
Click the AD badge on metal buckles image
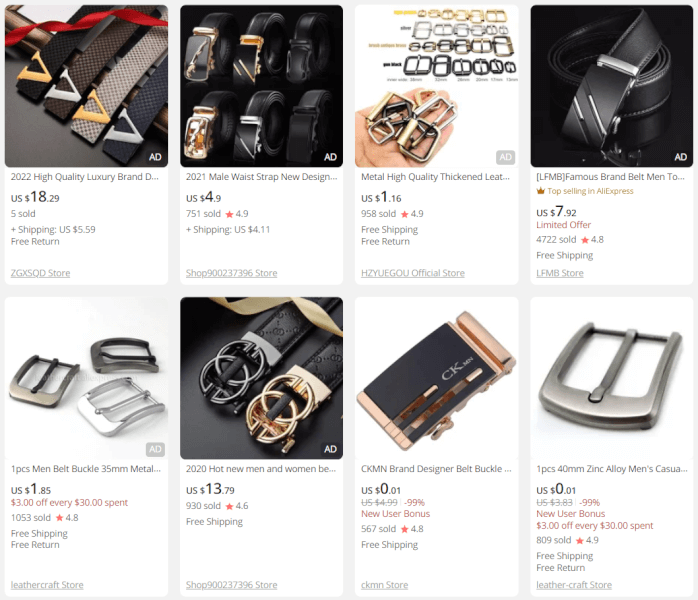[x=505, y=157]
